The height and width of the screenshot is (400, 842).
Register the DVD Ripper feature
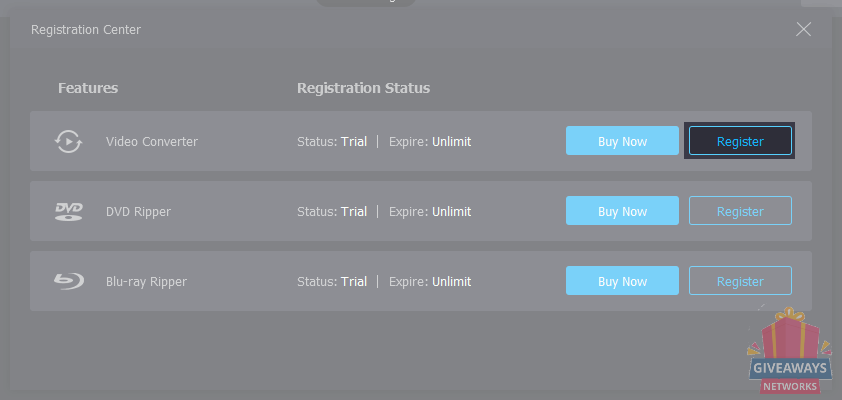click(x=740, y=211)
